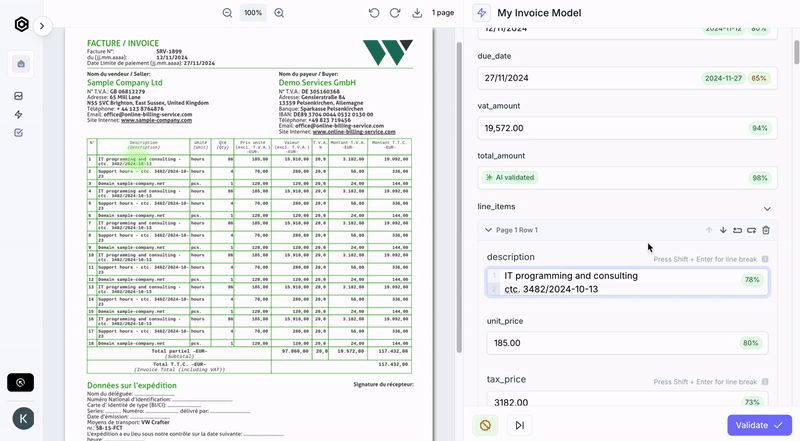Open the app logo in the sidebar
The width and height of the screenshot is (800, 441).
click(21, 24)
